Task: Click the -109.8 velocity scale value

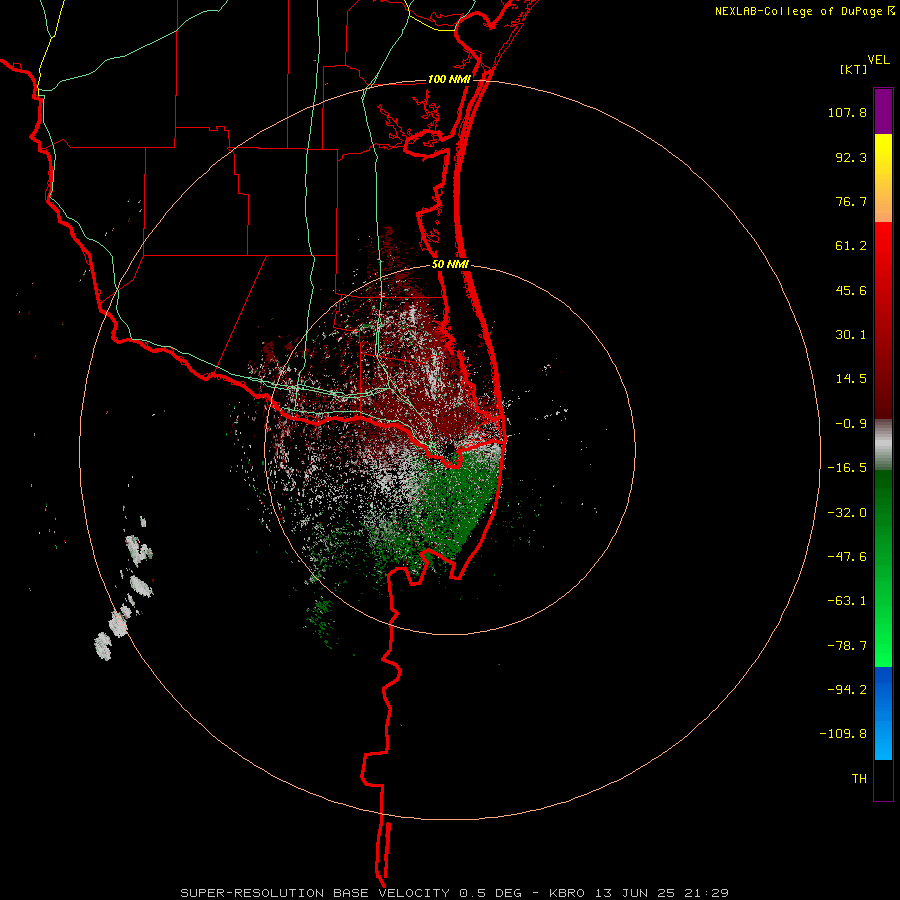Action: coord(843,734)
